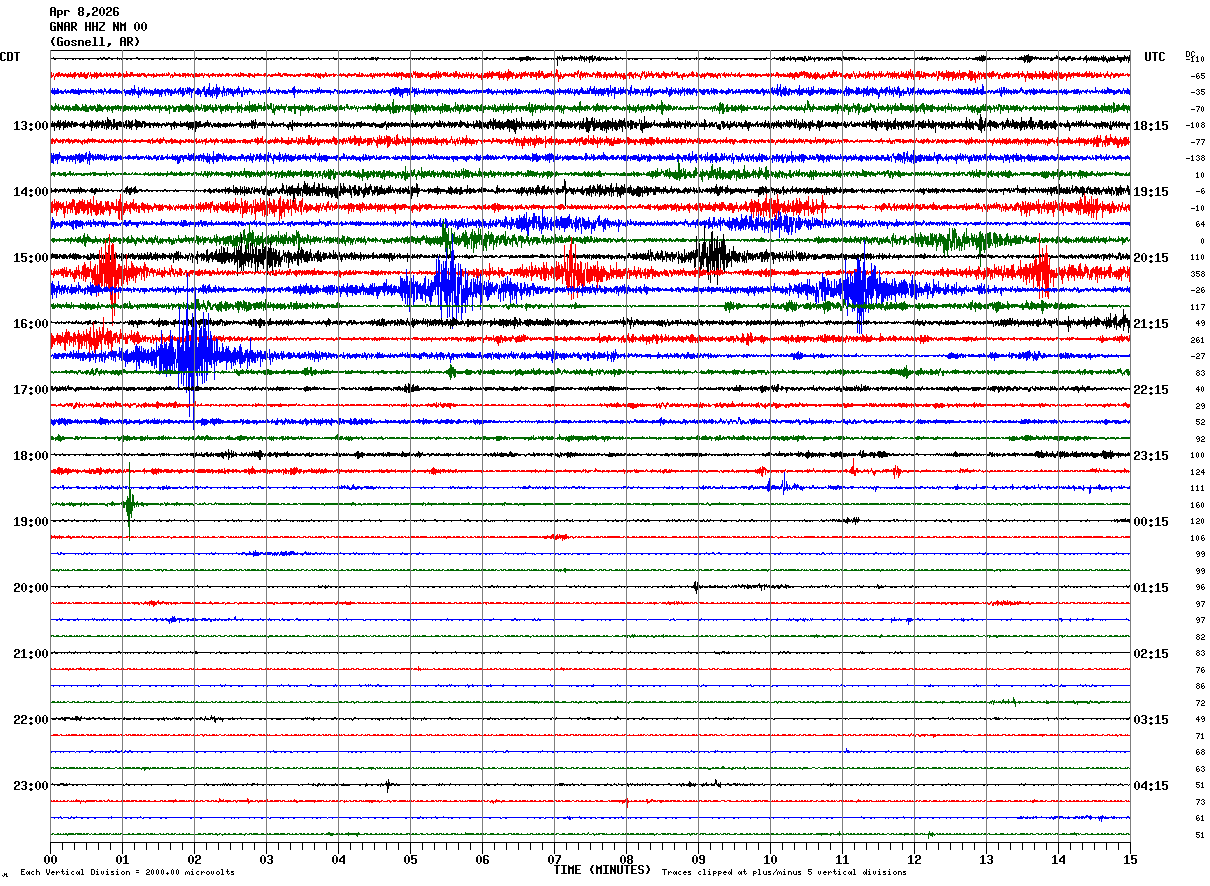
Task: Click the Apr 8, 2026 date header
Action: click(84, 12)
